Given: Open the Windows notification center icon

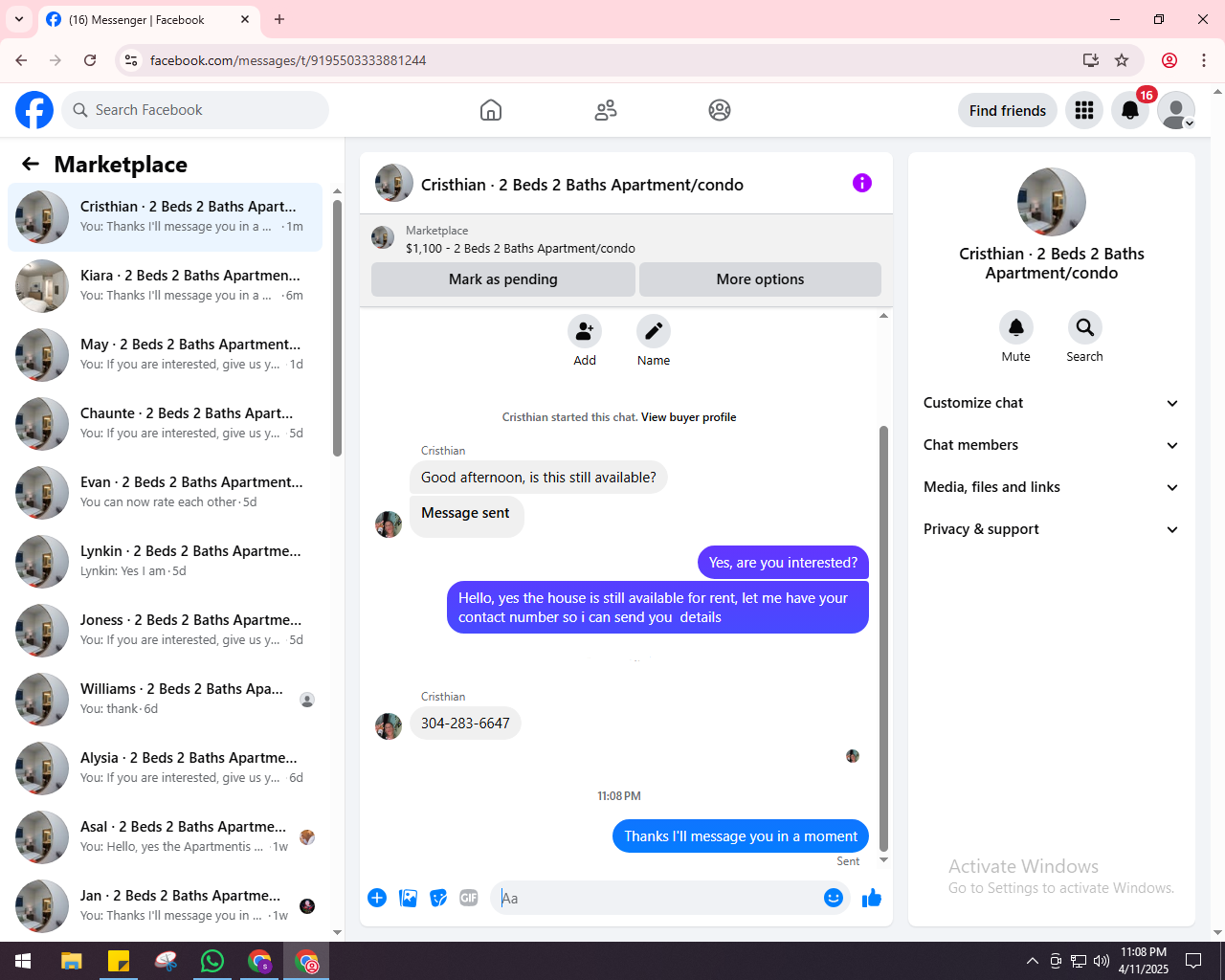Looking at the screenshot, I should [x=1193, y=961].
